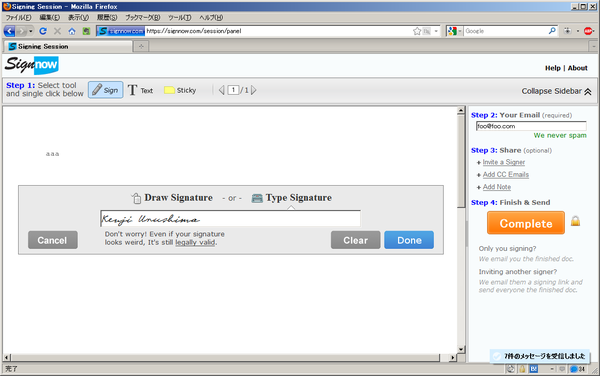Expand Invite a Signer option

pyautogui.click(x=504, y=162)
